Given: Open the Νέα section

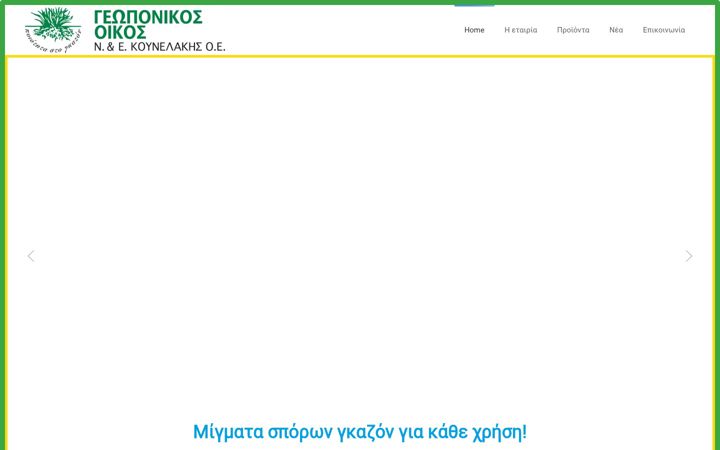Looking at the screenshot, I should coord(616,30).
